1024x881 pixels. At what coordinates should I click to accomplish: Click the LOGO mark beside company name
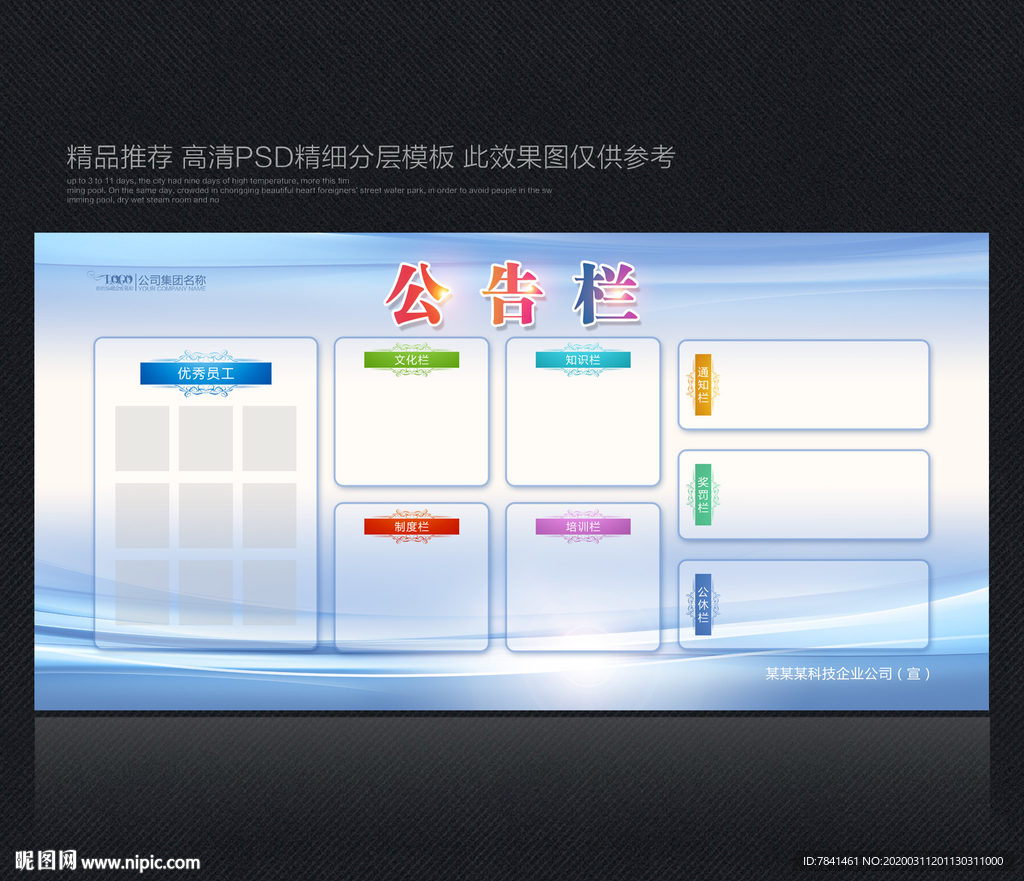[x=111, y=280]
